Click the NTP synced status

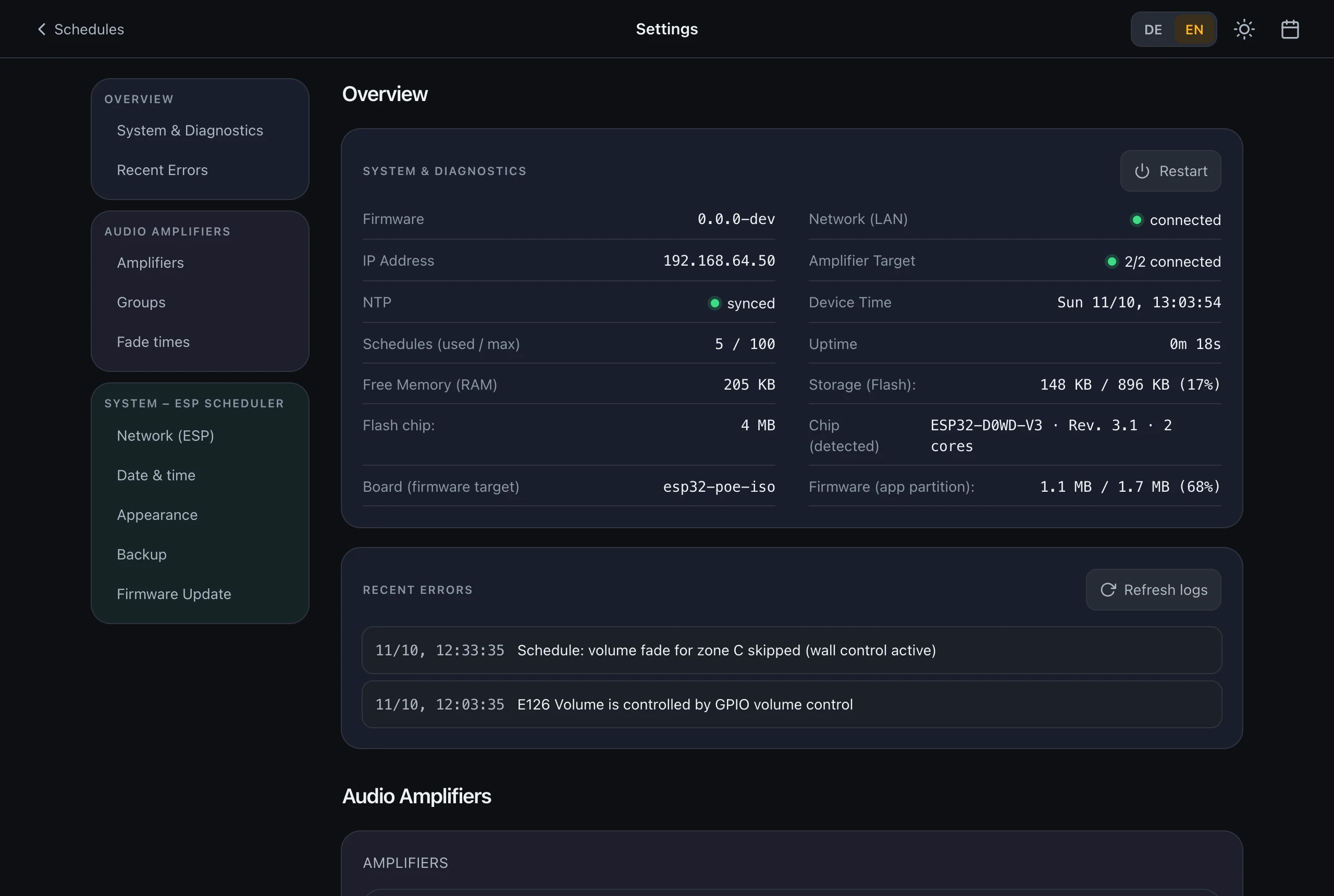[x=742, y=303]
